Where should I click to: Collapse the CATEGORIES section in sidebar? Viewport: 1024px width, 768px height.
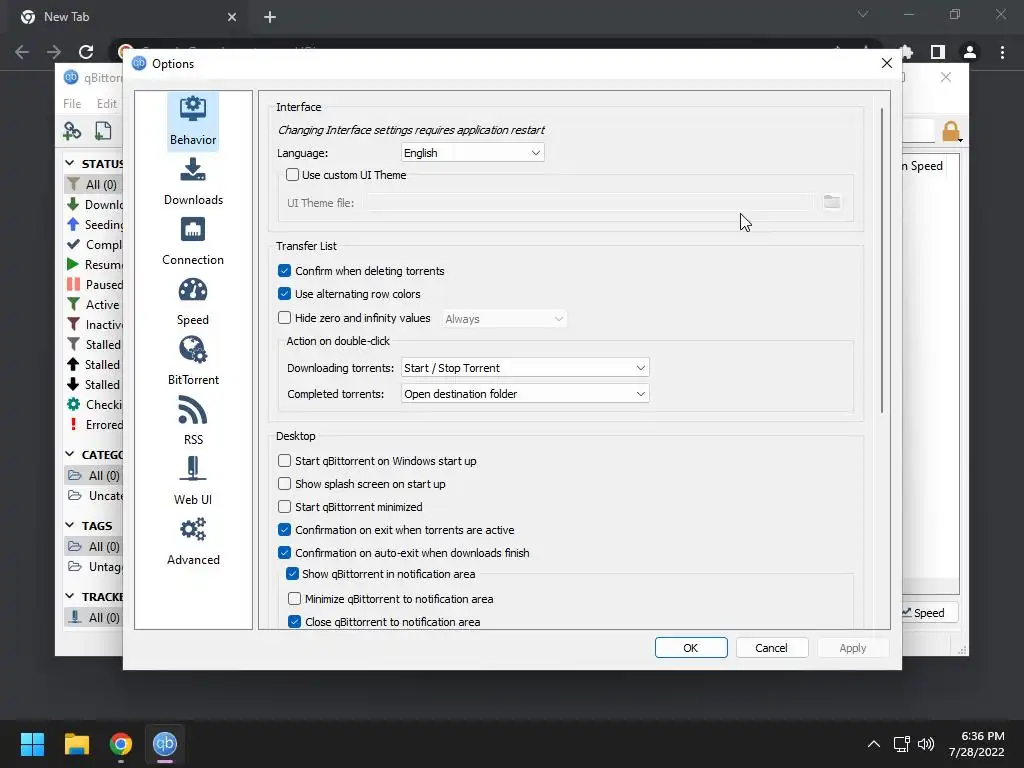coord(70,454)
